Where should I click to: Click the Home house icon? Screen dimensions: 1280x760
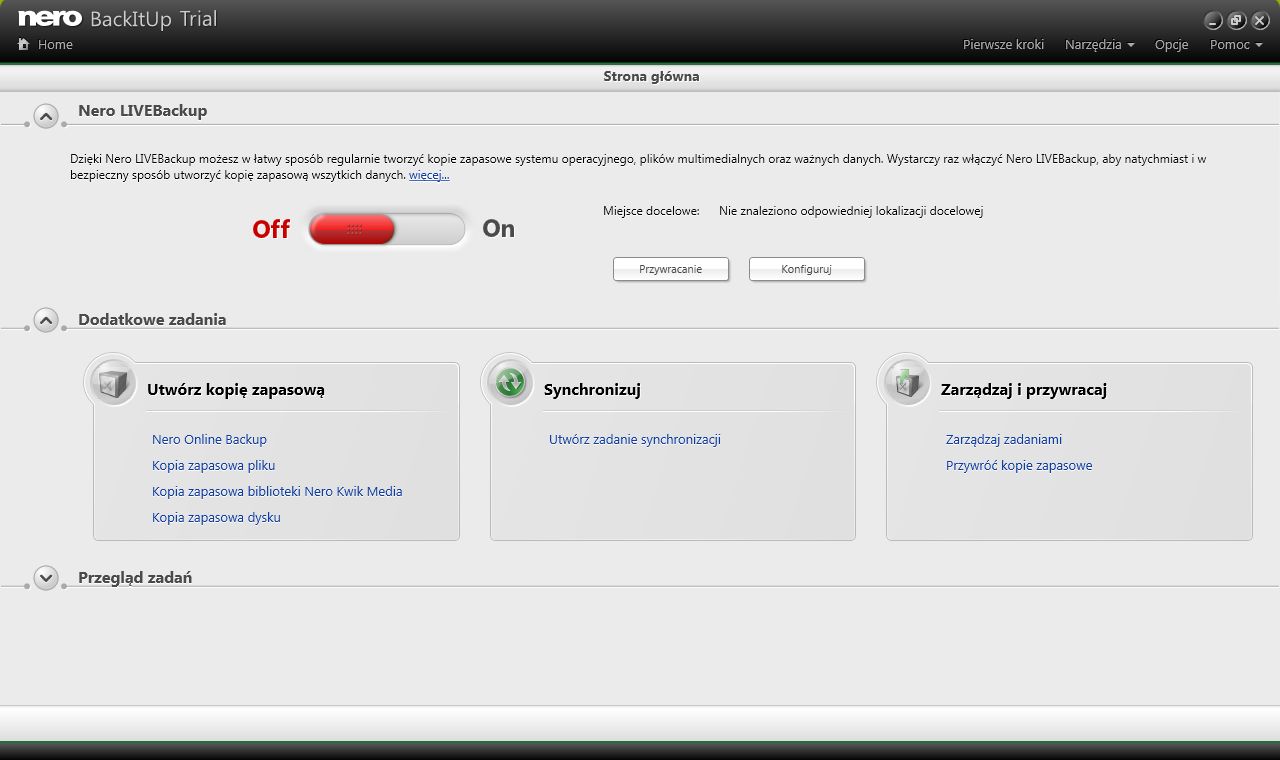(x=24, y=45)
